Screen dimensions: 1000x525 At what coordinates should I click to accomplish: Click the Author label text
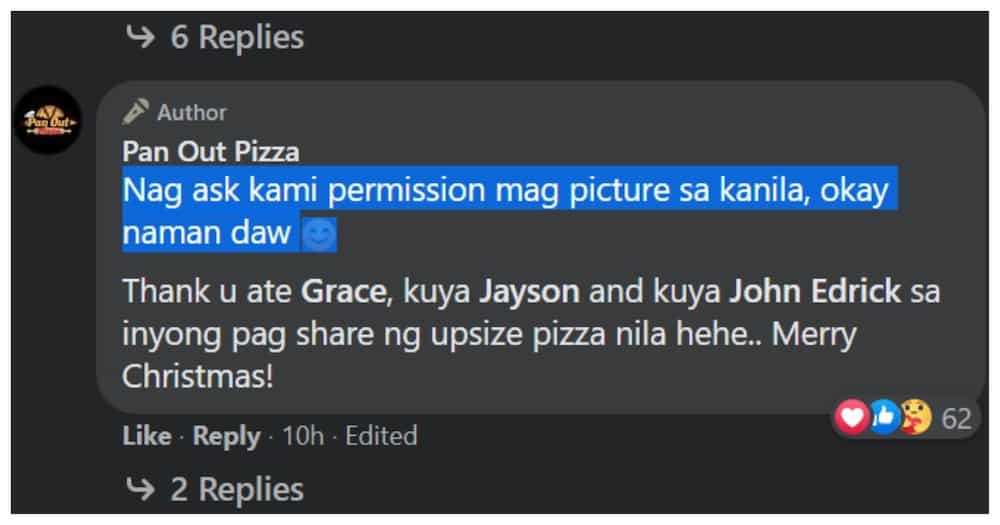click(192, 112)
